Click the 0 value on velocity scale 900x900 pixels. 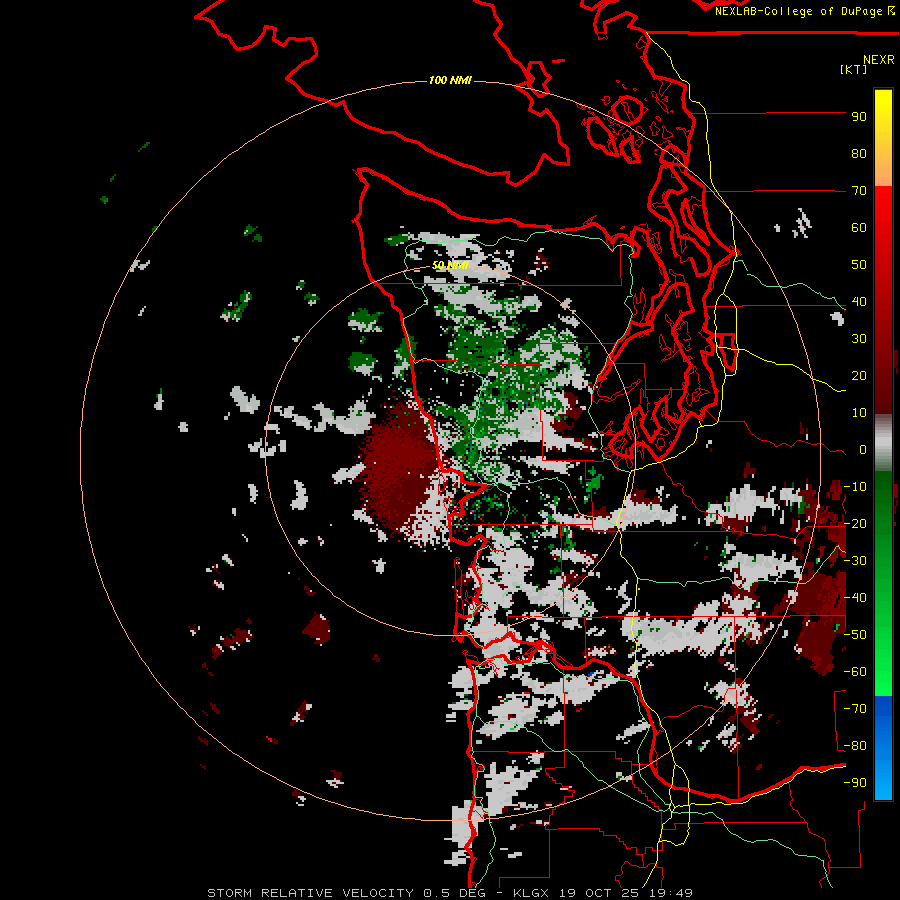pos(863,449)
